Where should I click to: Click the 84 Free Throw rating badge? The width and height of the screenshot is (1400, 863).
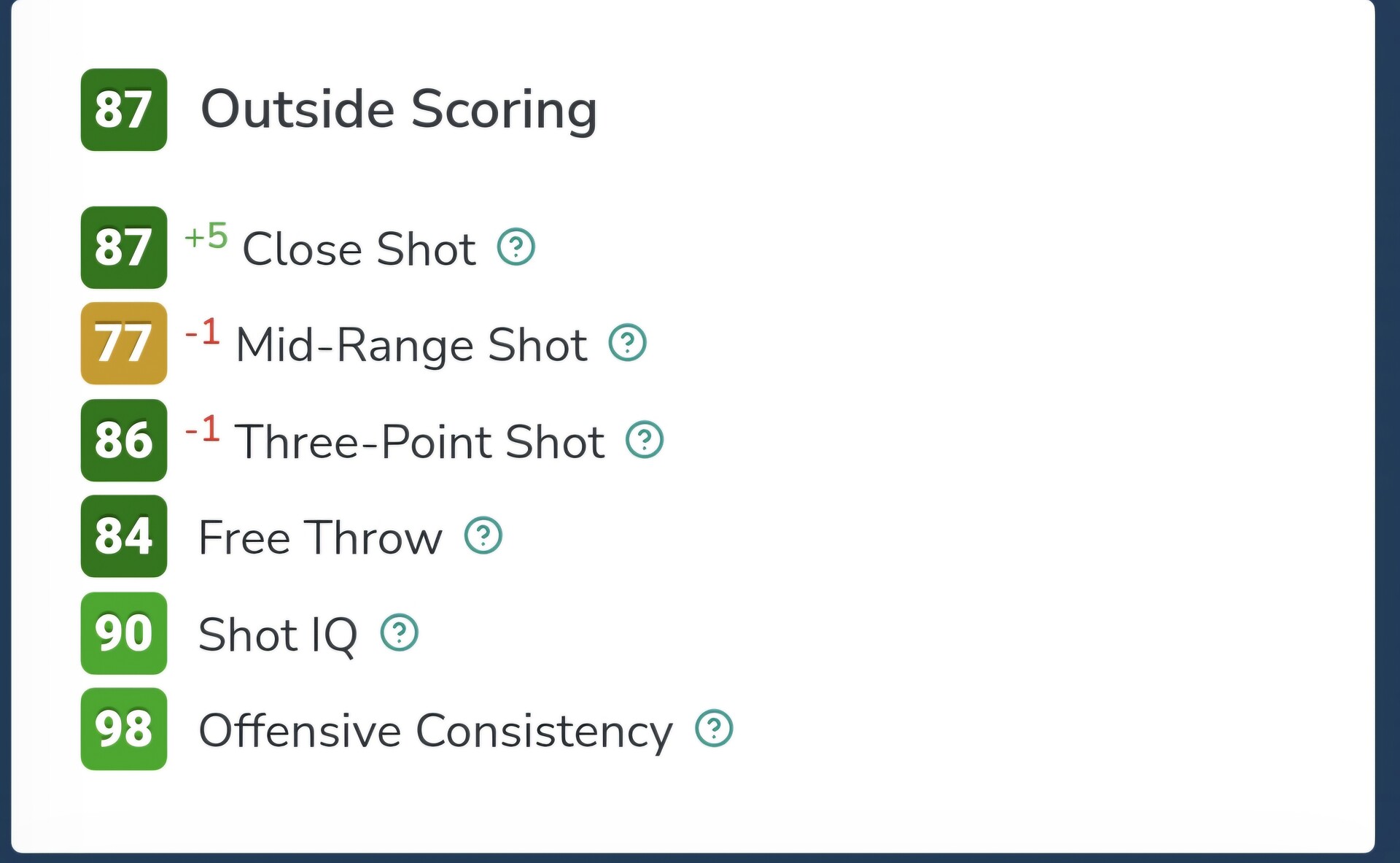tap(124, 536)
